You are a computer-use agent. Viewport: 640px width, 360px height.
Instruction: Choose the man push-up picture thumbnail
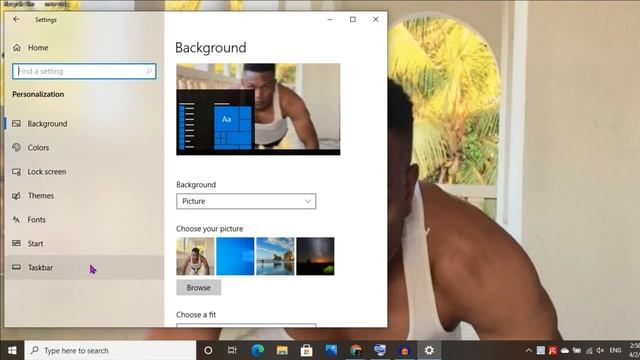(195, 256)
